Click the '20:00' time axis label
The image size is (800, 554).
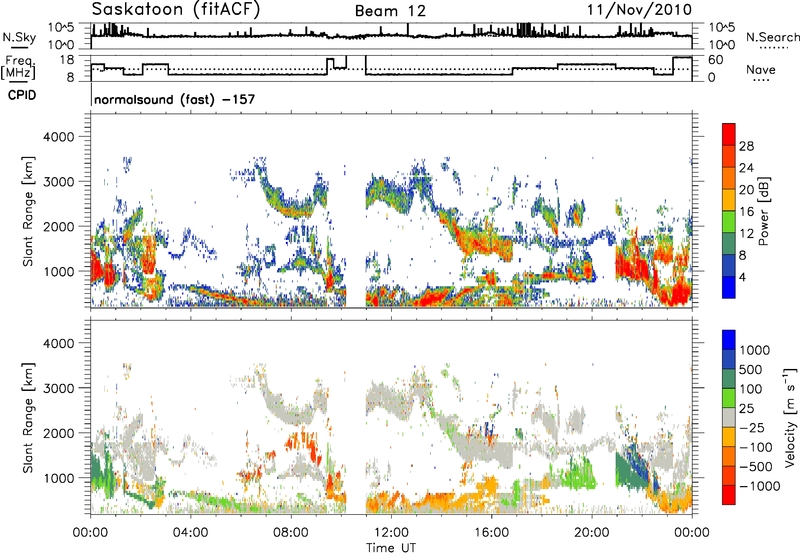point(592,533)
